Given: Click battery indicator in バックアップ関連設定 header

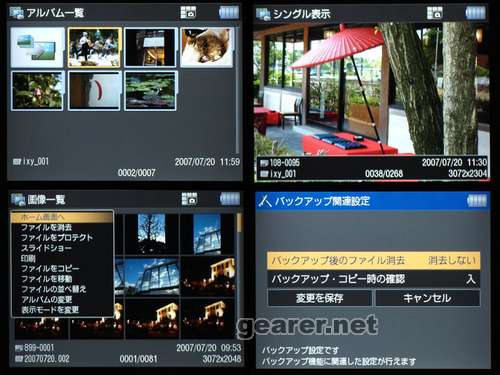Looking at the screenshot, I should click(x=476, y=201).
